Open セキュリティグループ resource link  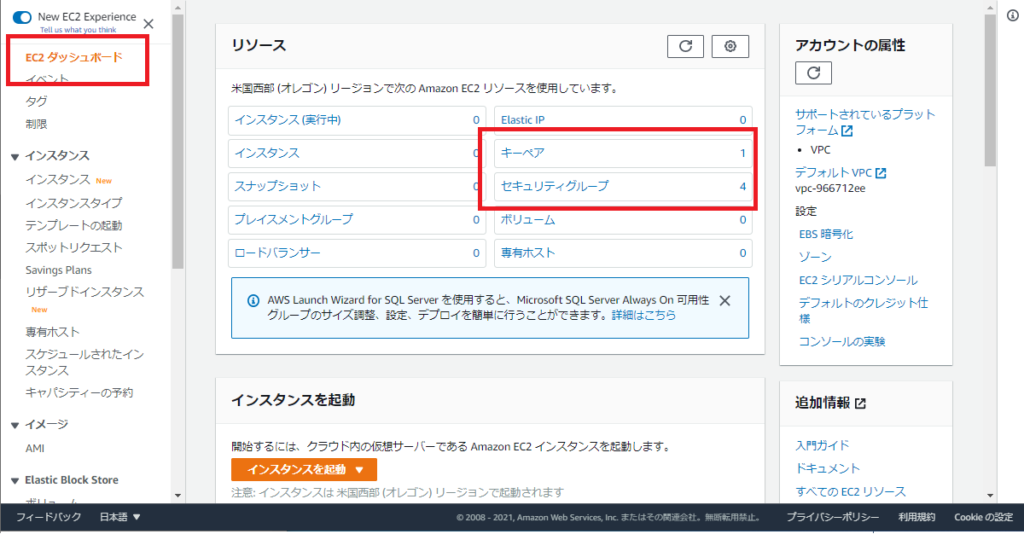click(554, 187)
